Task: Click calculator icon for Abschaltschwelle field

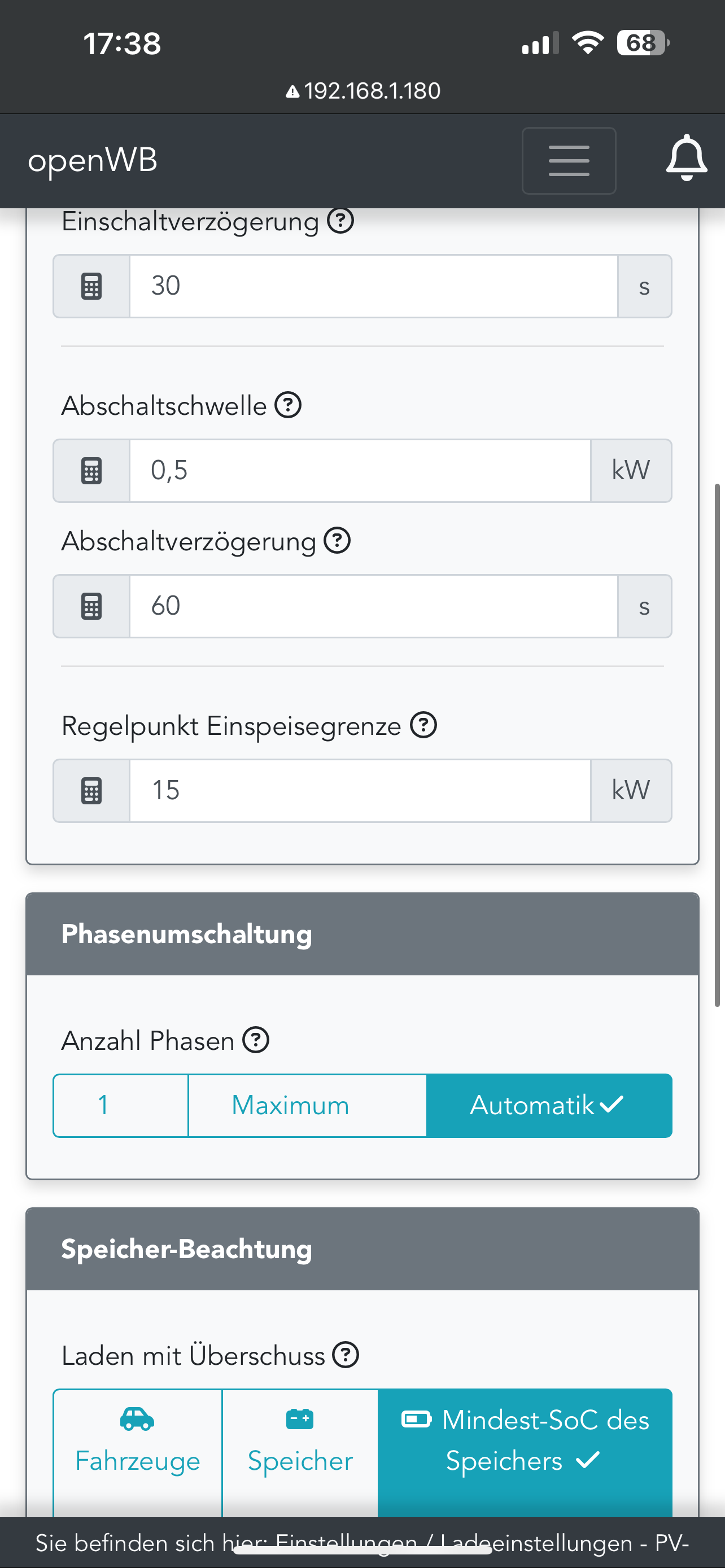Action: click(91, 471)
